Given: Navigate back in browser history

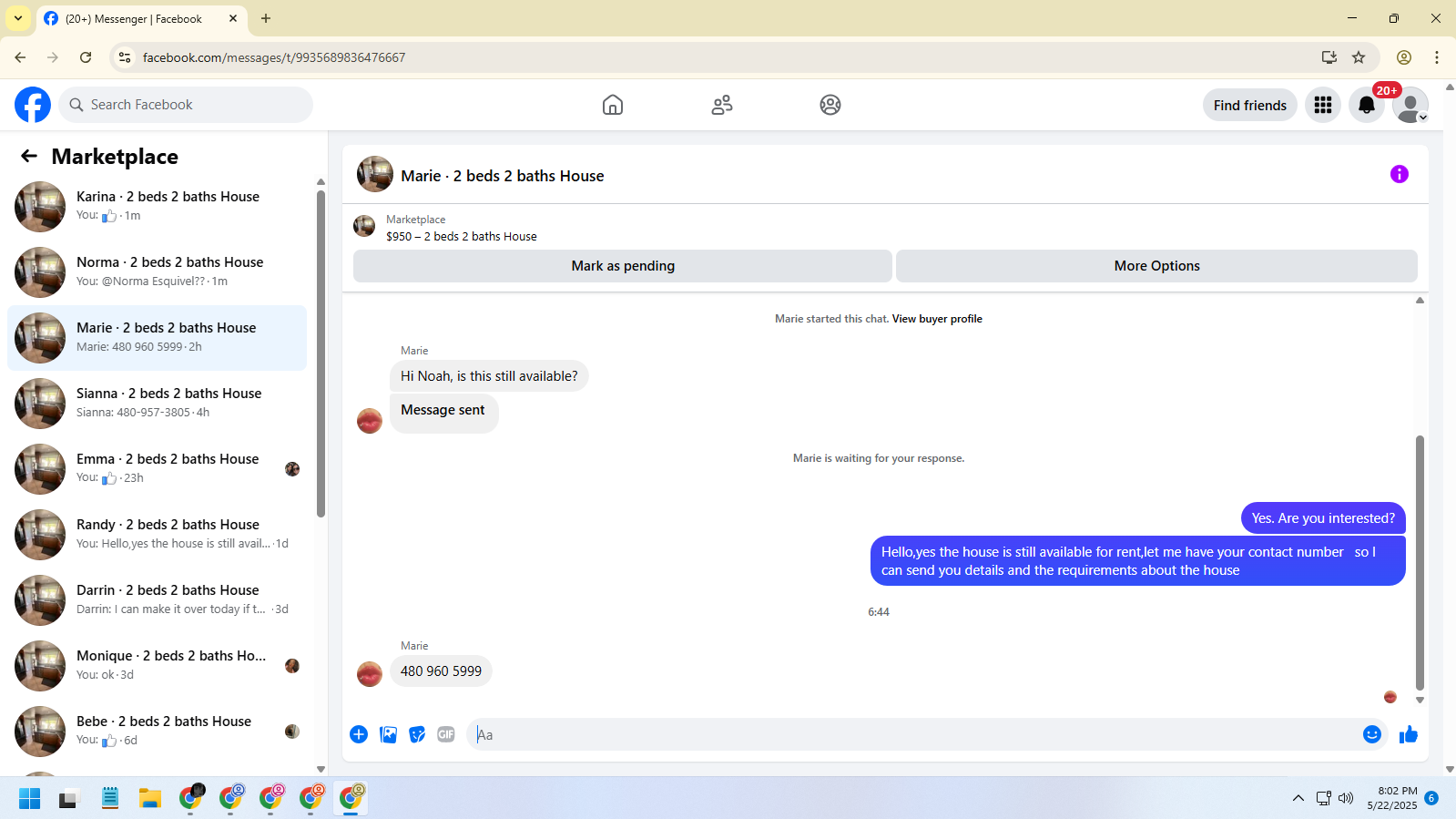Looking at the screenshot, I should coord(20,57).
